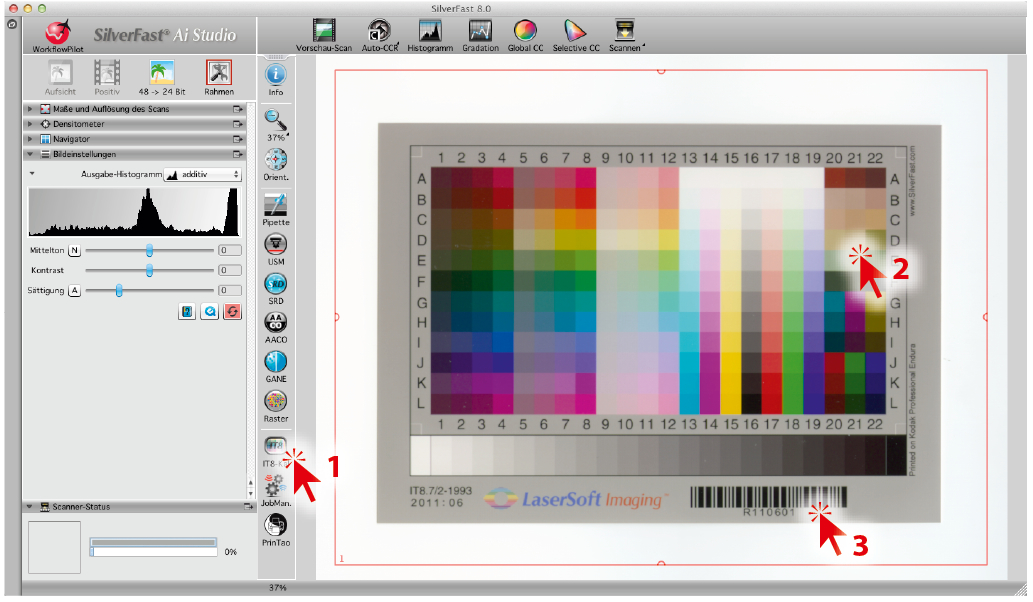Select the Positiv film type icon
This screenshot has width=1033, height=602.
(107, 78)
